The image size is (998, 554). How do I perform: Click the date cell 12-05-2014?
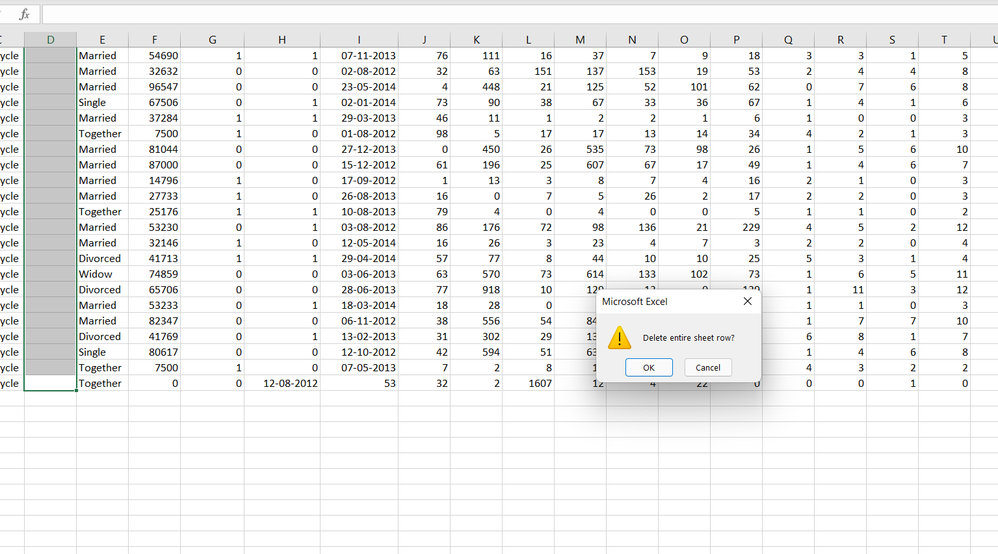(359, 243)
